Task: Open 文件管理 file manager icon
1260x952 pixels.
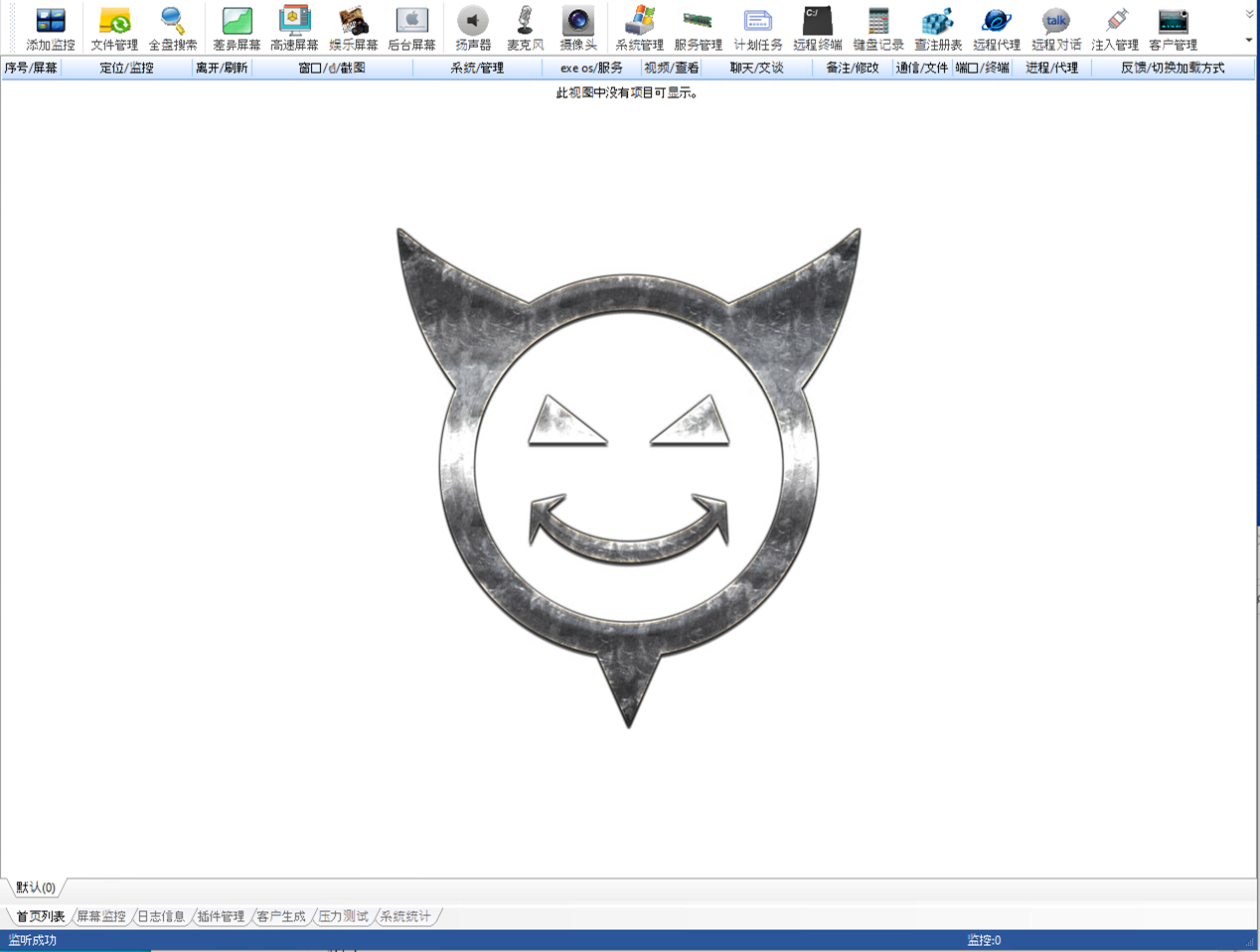Action: (114, 29)
